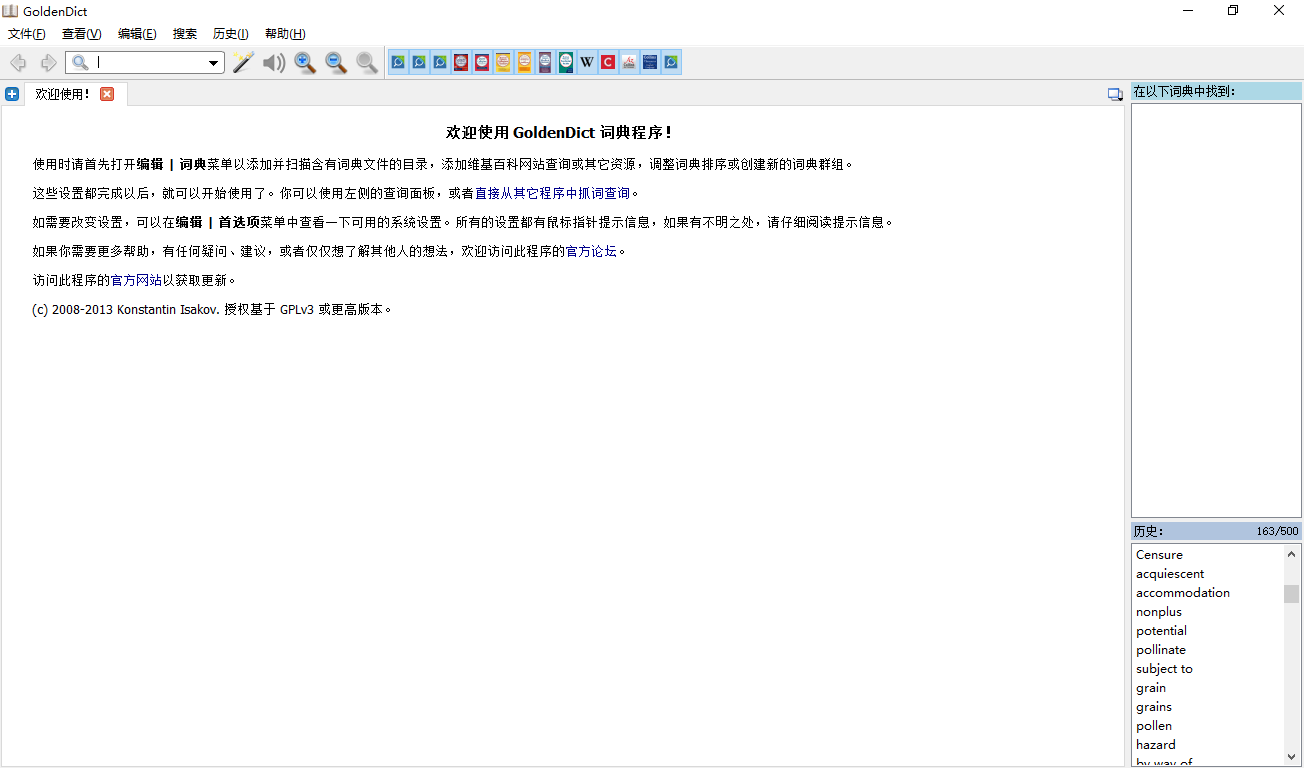1304x768 pixels.
Task: Open the 历史(I) menu
Action: (x=231, y=34)
